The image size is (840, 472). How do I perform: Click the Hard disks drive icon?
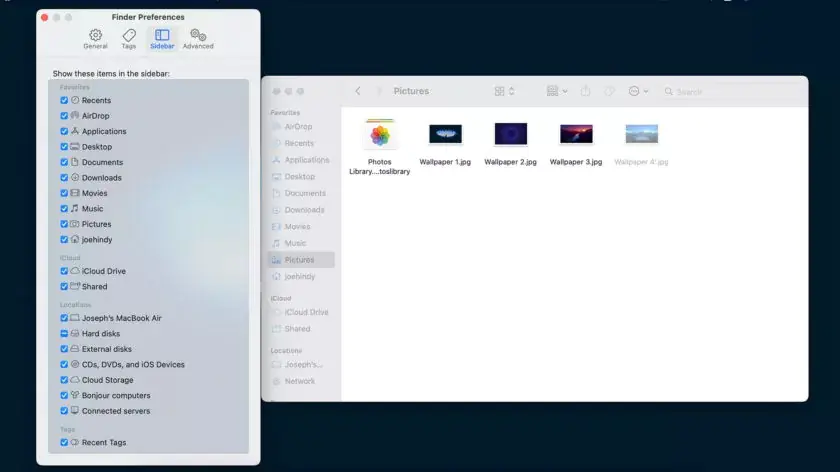[75, 333]
